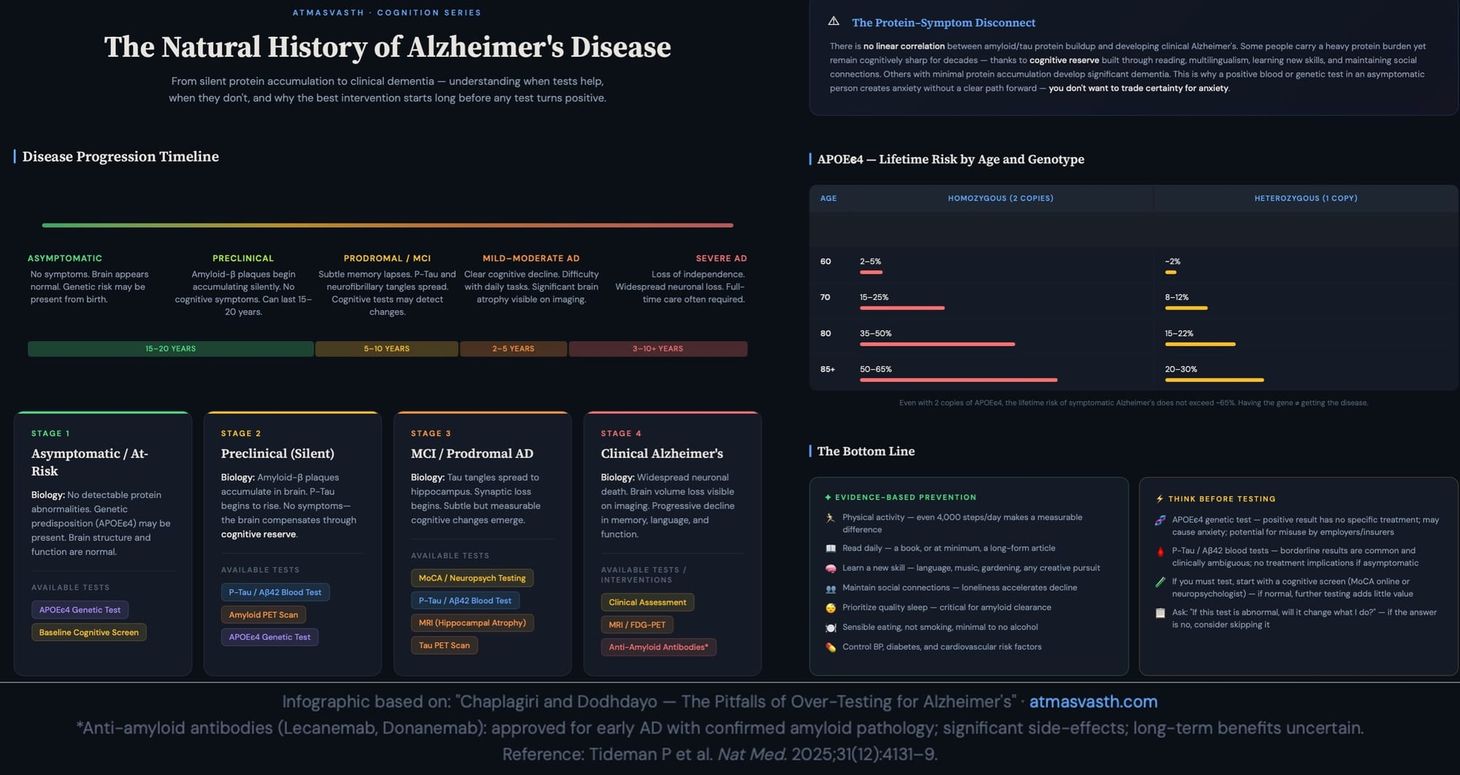Click the 15-20 Years timeline segment
Viewport: 1460px width, 775px height.
tap(173, 348)
